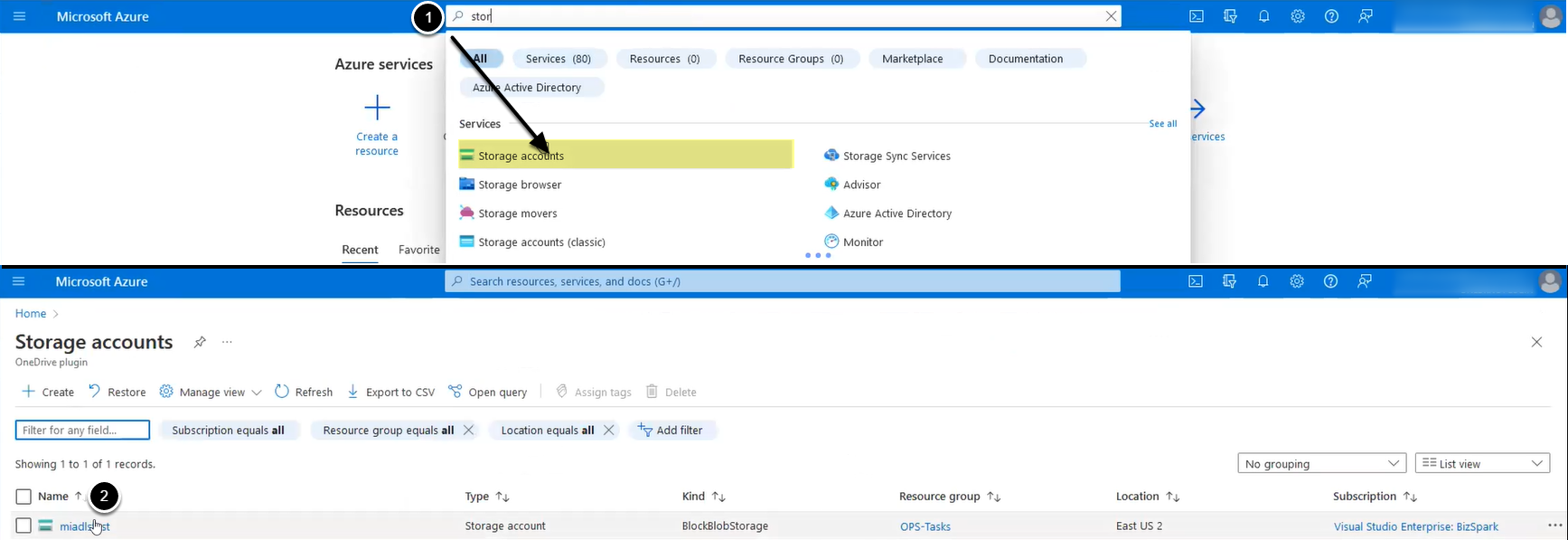This screenshot has width=1568, height=540.
Task: Open the List view dropdown
Action: (1483, 464)
